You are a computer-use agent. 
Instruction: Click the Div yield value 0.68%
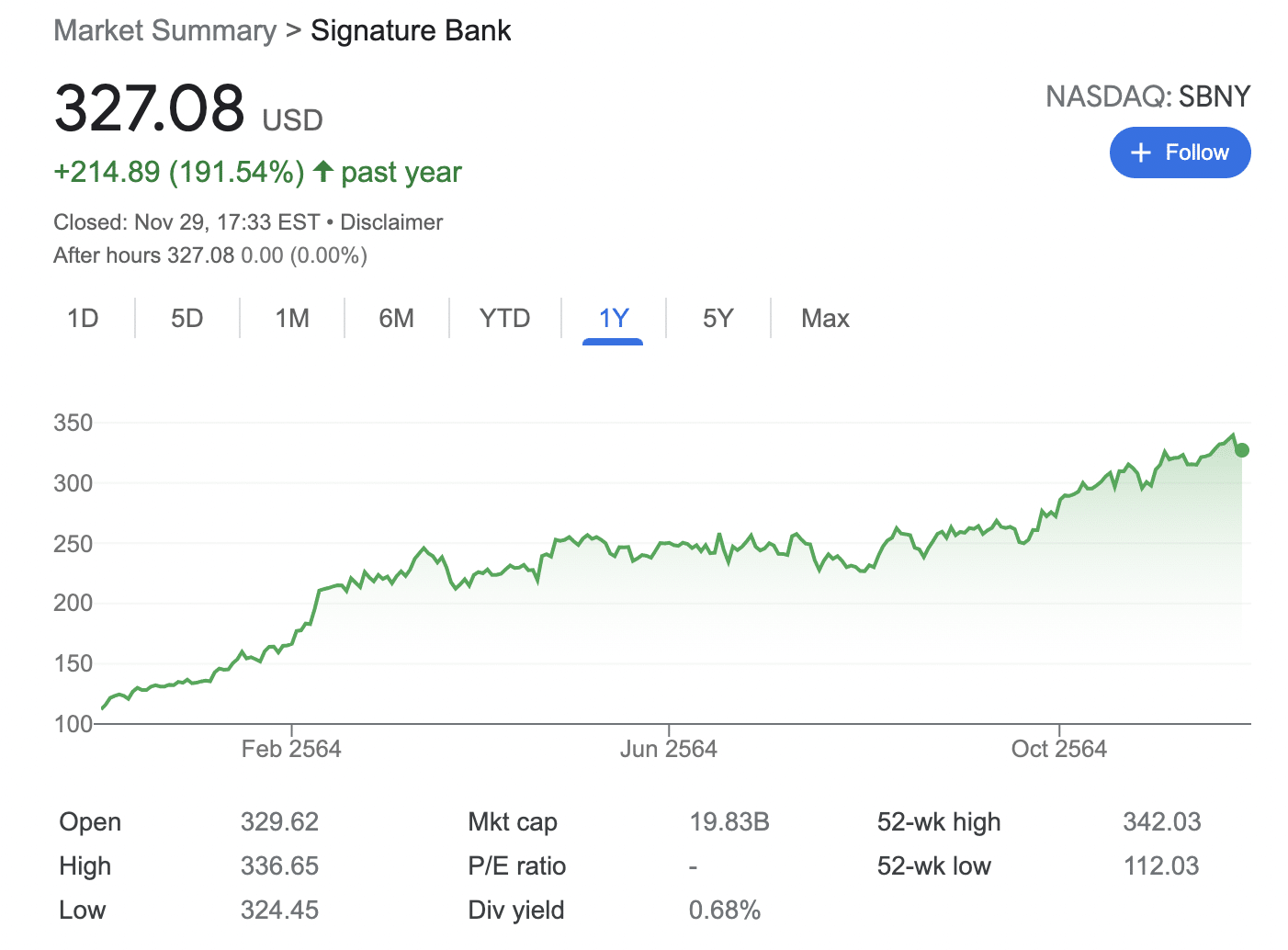725,910
